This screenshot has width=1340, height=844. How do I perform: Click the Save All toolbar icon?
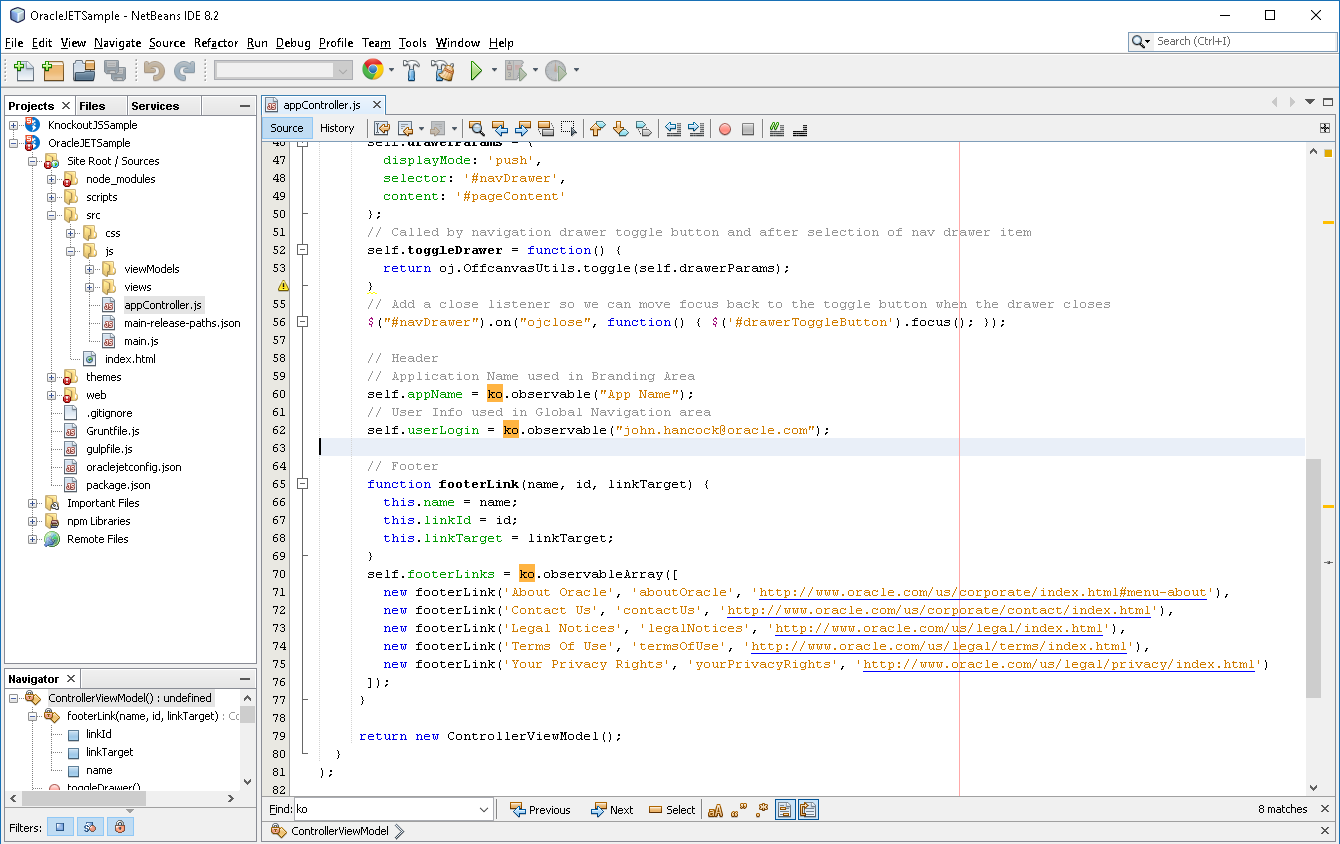pos(114,70)
